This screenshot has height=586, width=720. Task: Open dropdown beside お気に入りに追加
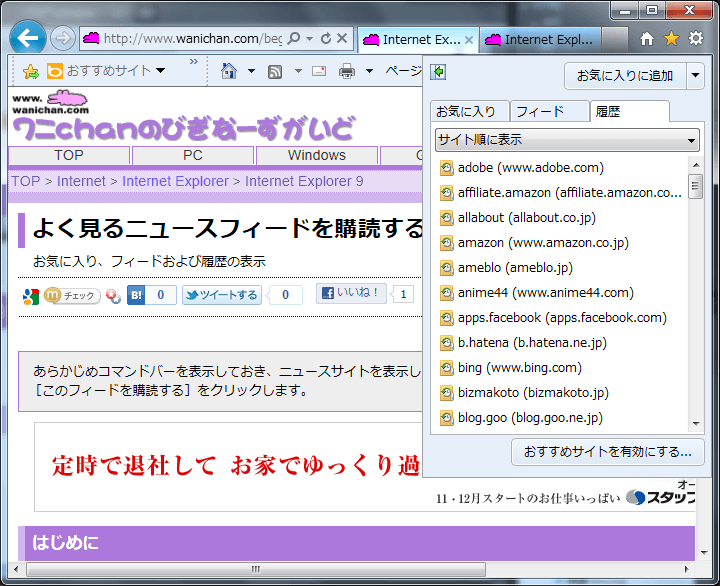click(695, 75)
